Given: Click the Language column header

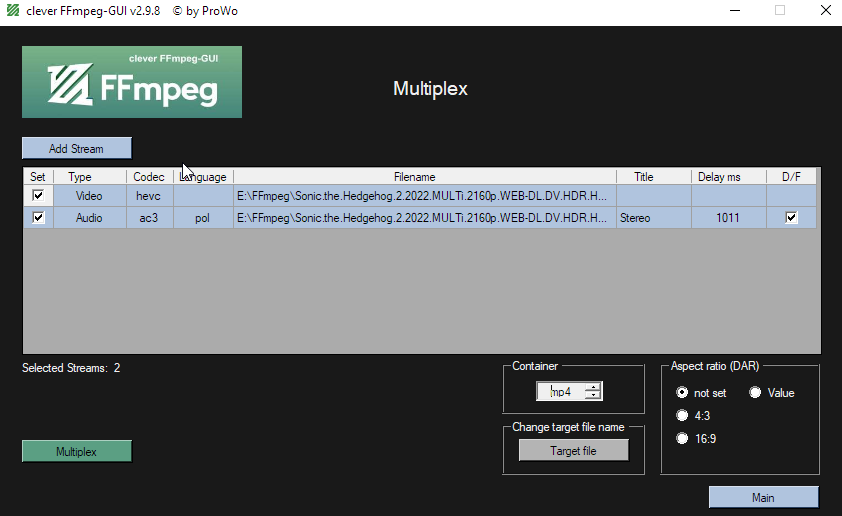Looking at the screenshot, I should pyautogui.click(x=203, y=177).
